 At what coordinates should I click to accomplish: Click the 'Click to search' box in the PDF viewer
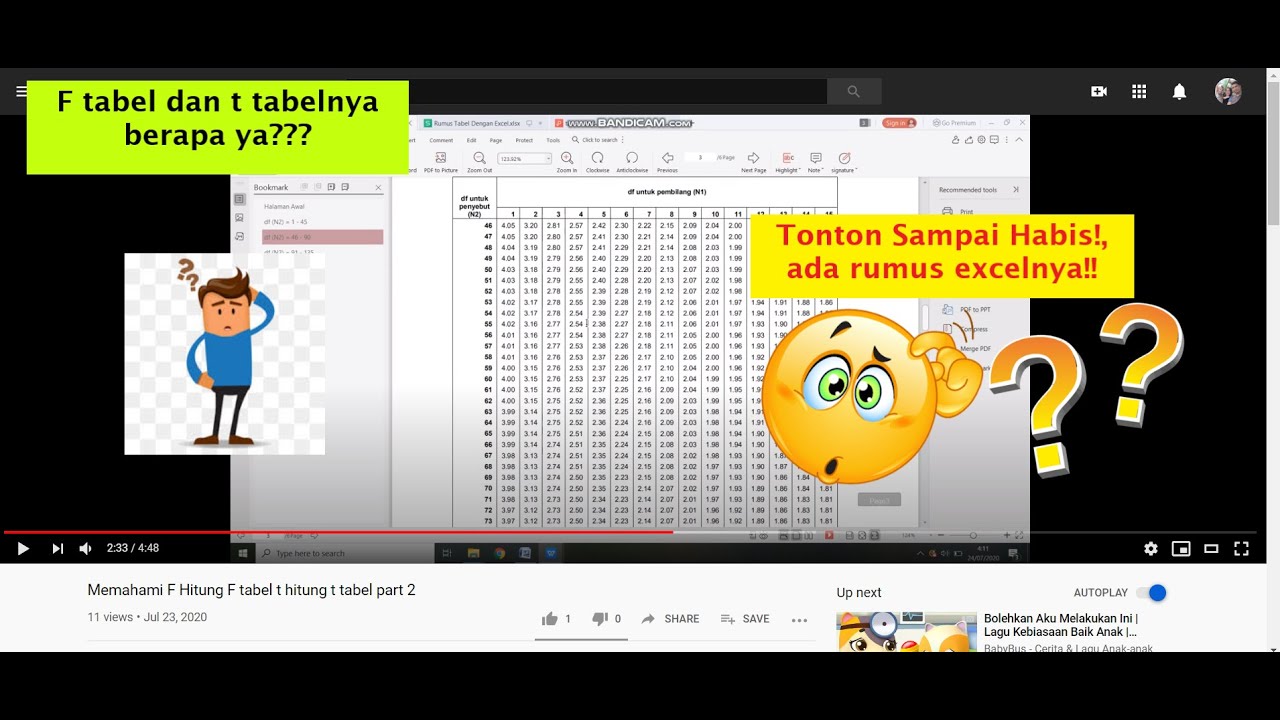tap(596, 140)
